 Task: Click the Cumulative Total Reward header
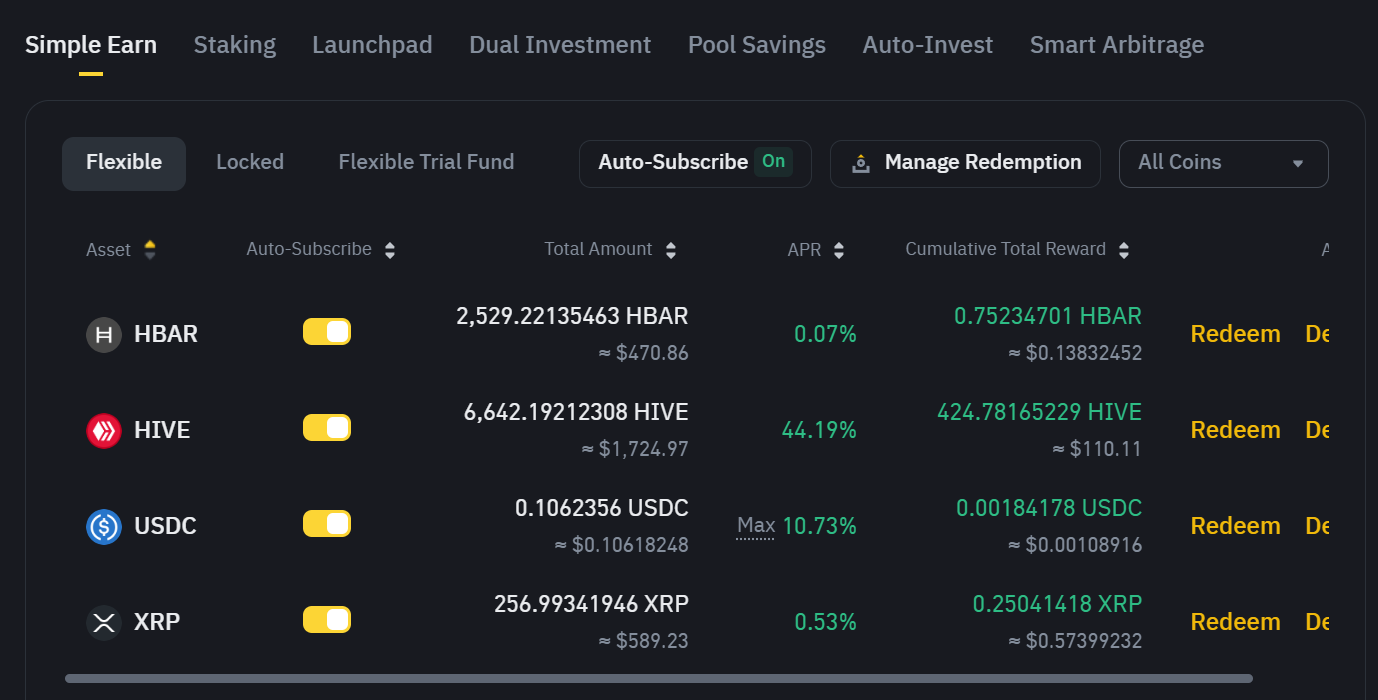pos(1005,249)
